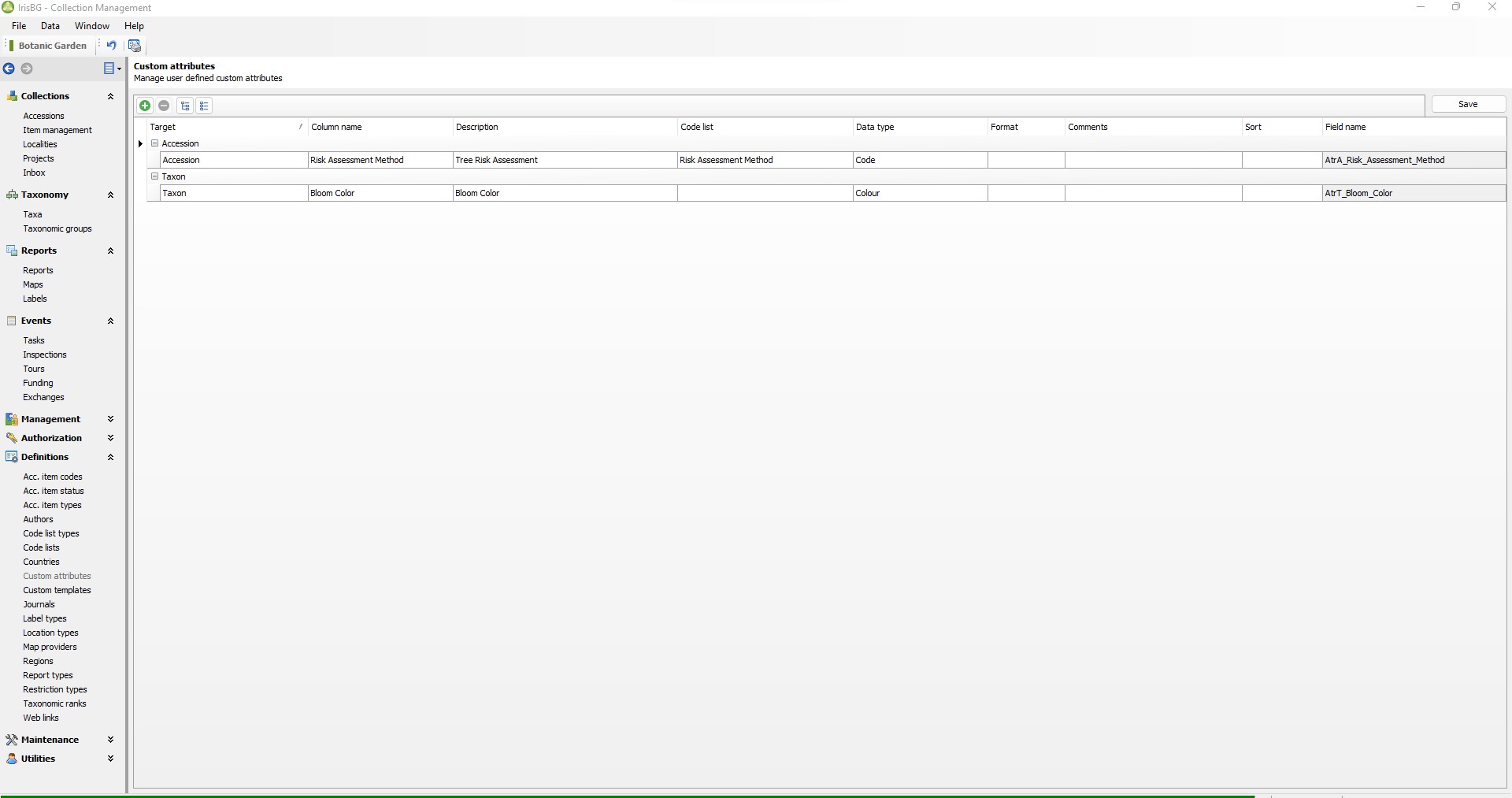Click the Authorization key icon
The image size is (1512, 798).
coord(12,438)
